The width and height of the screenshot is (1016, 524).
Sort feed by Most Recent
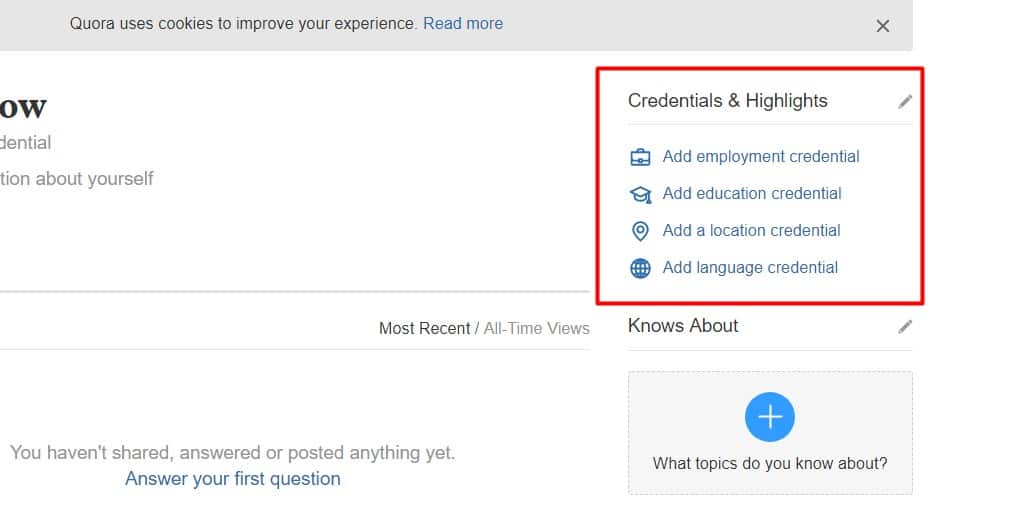click(424, 328)
